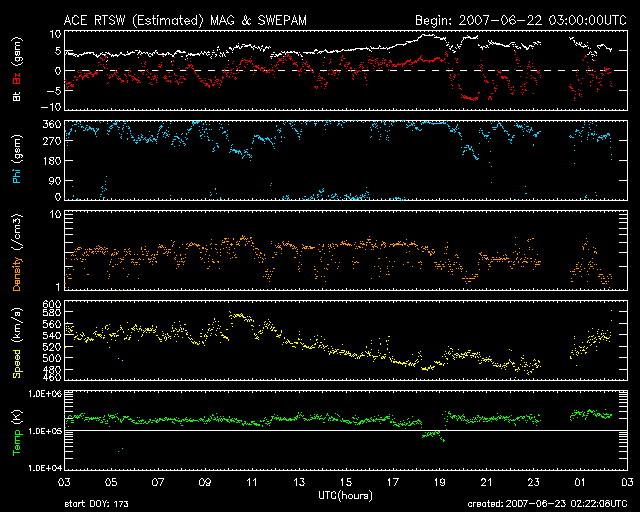Click the 'UTC(hours)' axis title
Image resolution: width=640 pixels, height=512 pixels.
pos(345,496)
